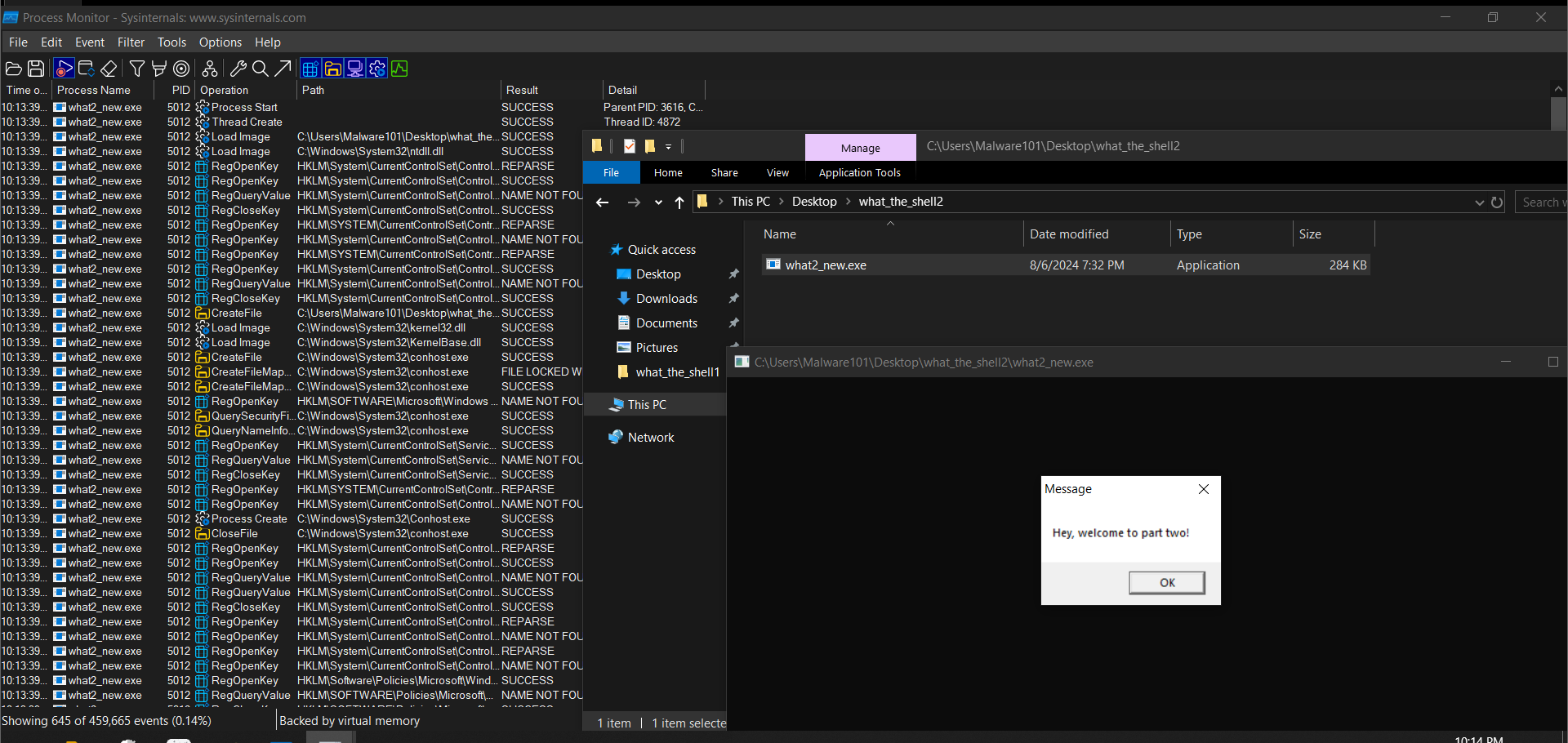
Task: Toggle Show Process and Thread Activity filter
Action: tap(377, 69)
